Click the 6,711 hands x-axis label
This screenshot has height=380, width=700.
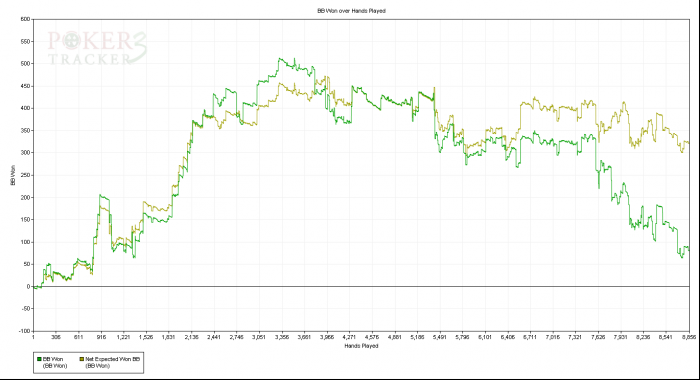(x=530, y=337)
